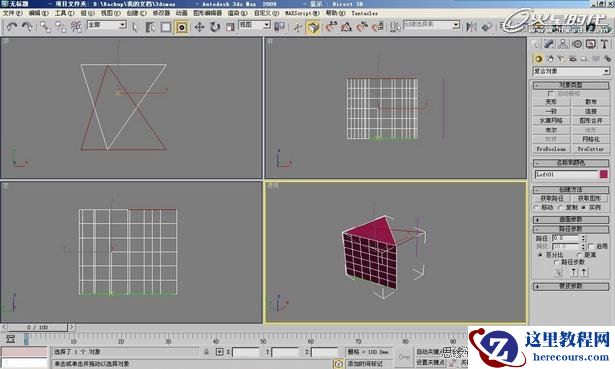The height and width of the screenshot is (369, 615).
Task: Click the object color swatch beside name
Action: tap(604, 174)
